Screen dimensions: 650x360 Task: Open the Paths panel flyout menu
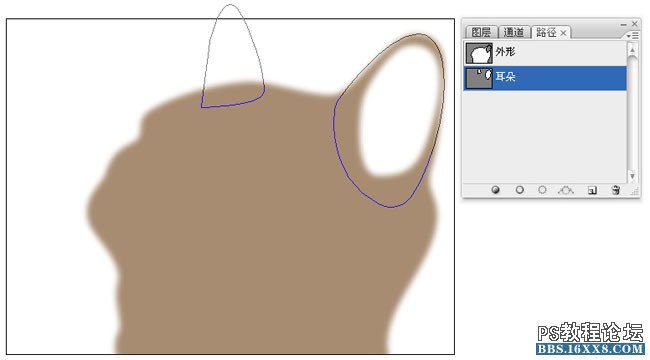click(633, 36)
